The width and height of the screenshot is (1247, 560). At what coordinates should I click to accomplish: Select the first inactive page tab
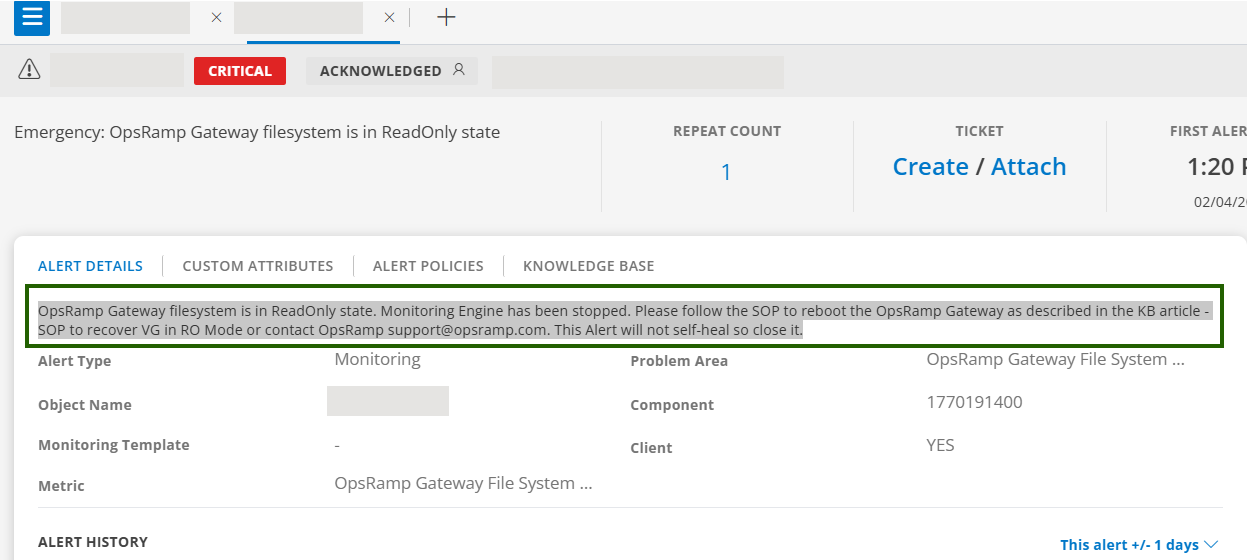point(125,18)
